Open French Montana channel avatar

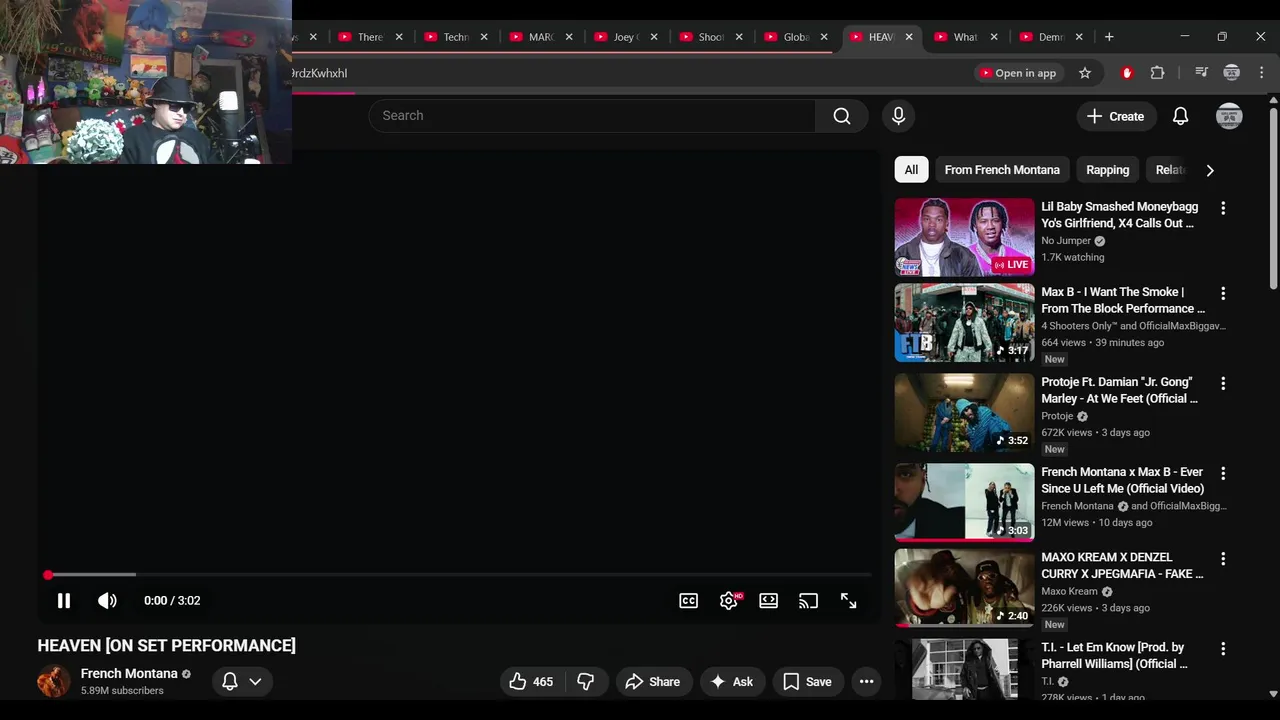click(53, 682)
